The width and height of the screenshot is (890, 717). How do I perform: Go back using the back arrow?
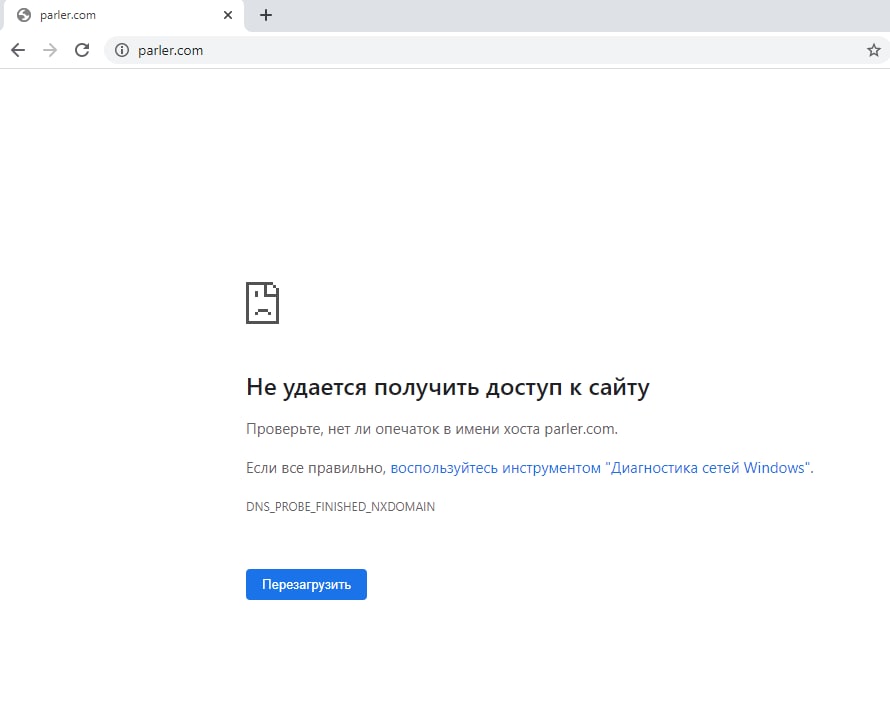18,51
